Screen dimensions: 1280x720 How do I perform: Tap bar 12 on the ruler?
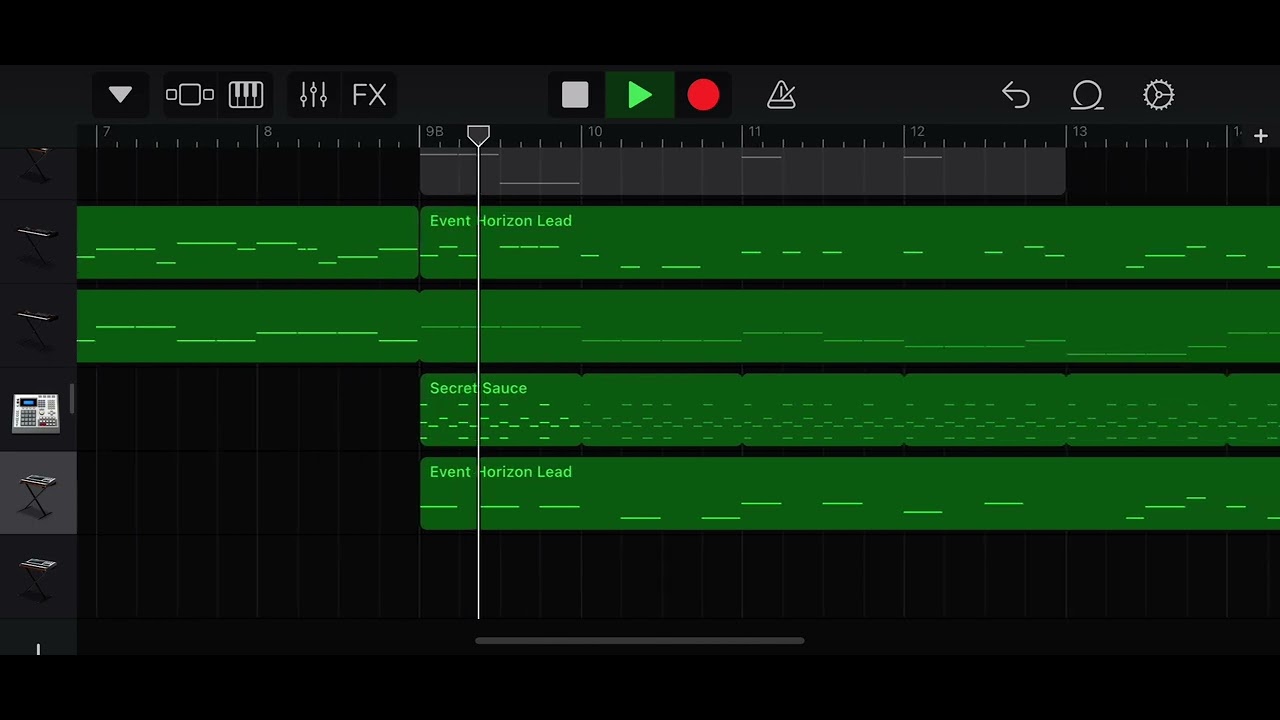click(917, 131)
